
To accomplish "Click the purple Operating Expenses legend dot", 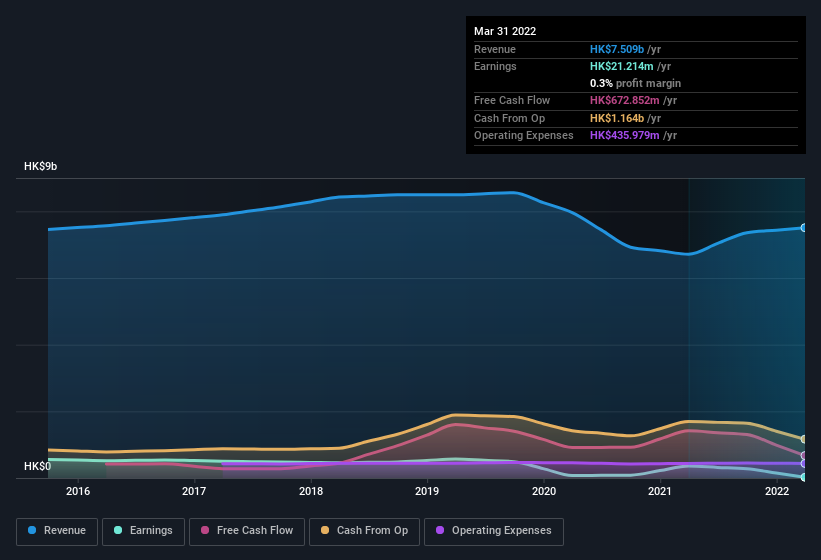I will 440,530.
